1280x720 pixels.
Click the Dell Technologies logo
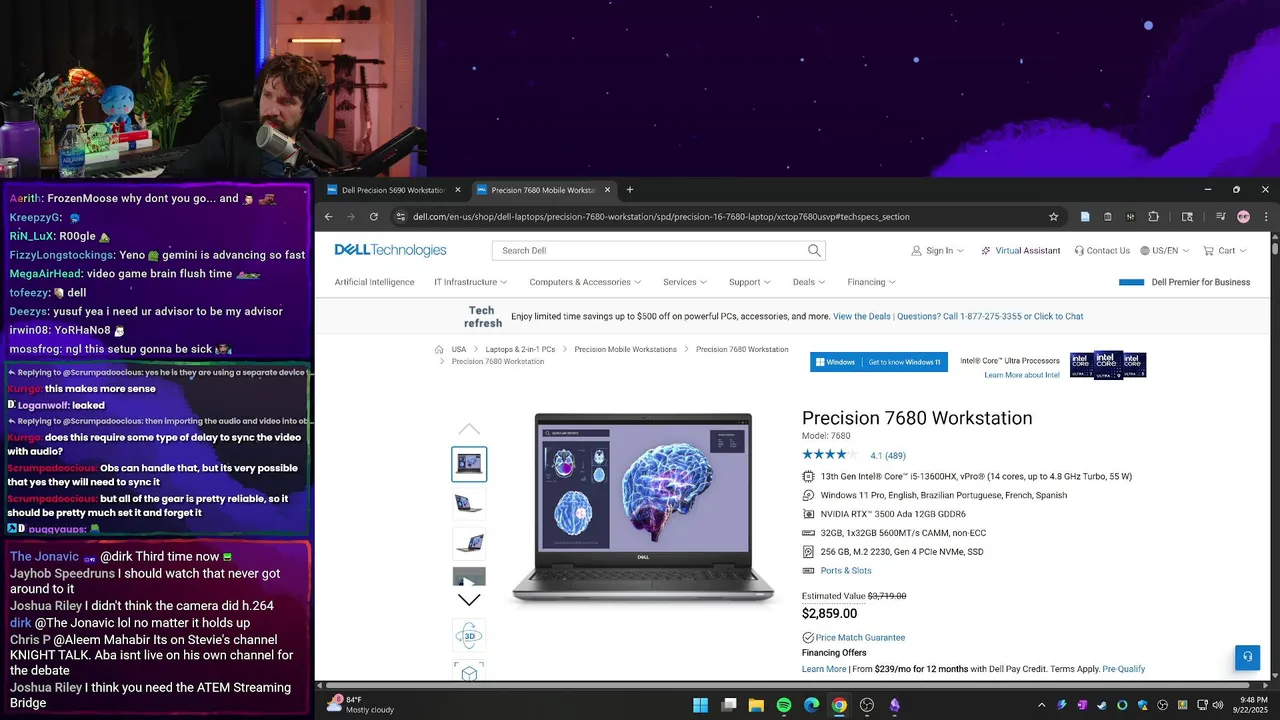(x=390, y=250)
